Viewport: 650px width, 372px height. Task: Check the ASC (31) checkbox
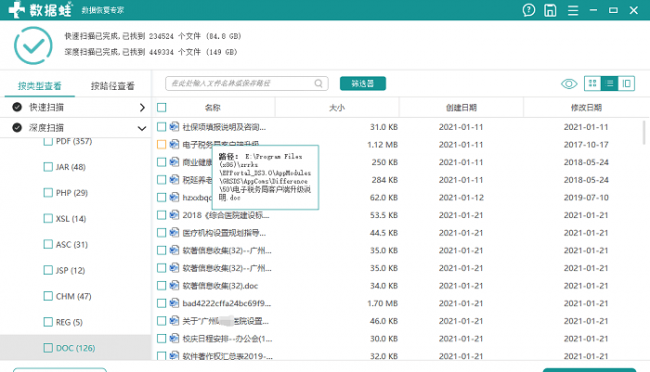(x=48, y=244)
